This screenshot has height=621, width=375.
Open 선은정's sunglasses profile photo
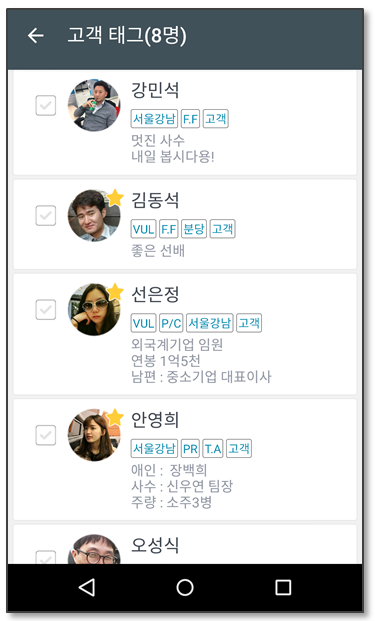(x=94, y=309)
